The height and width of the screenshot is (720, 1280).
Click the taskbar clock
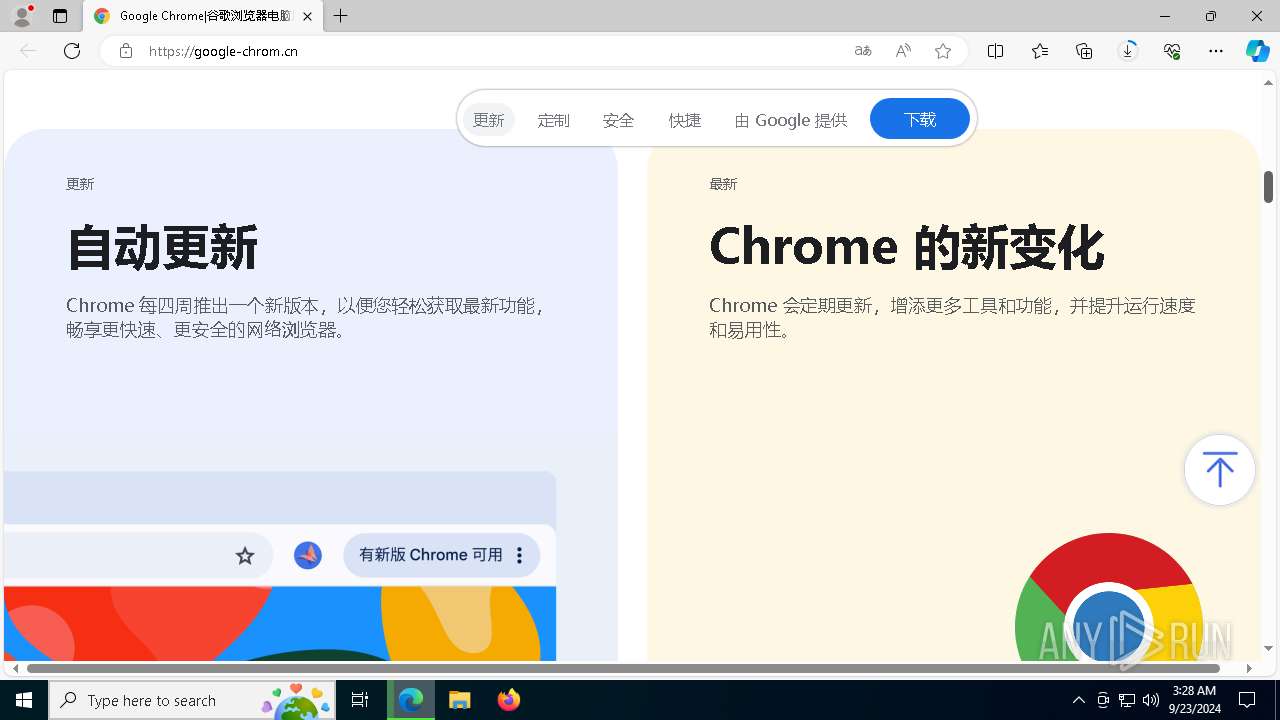[1193, 700]
